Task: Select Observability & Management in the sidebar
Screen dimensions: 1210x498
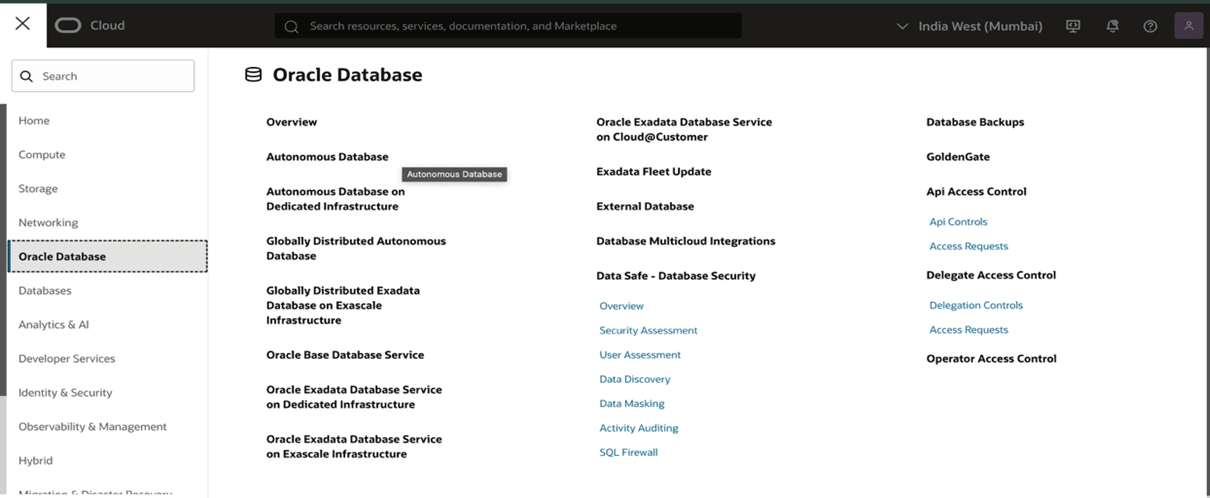Action: tap(93, 426)
